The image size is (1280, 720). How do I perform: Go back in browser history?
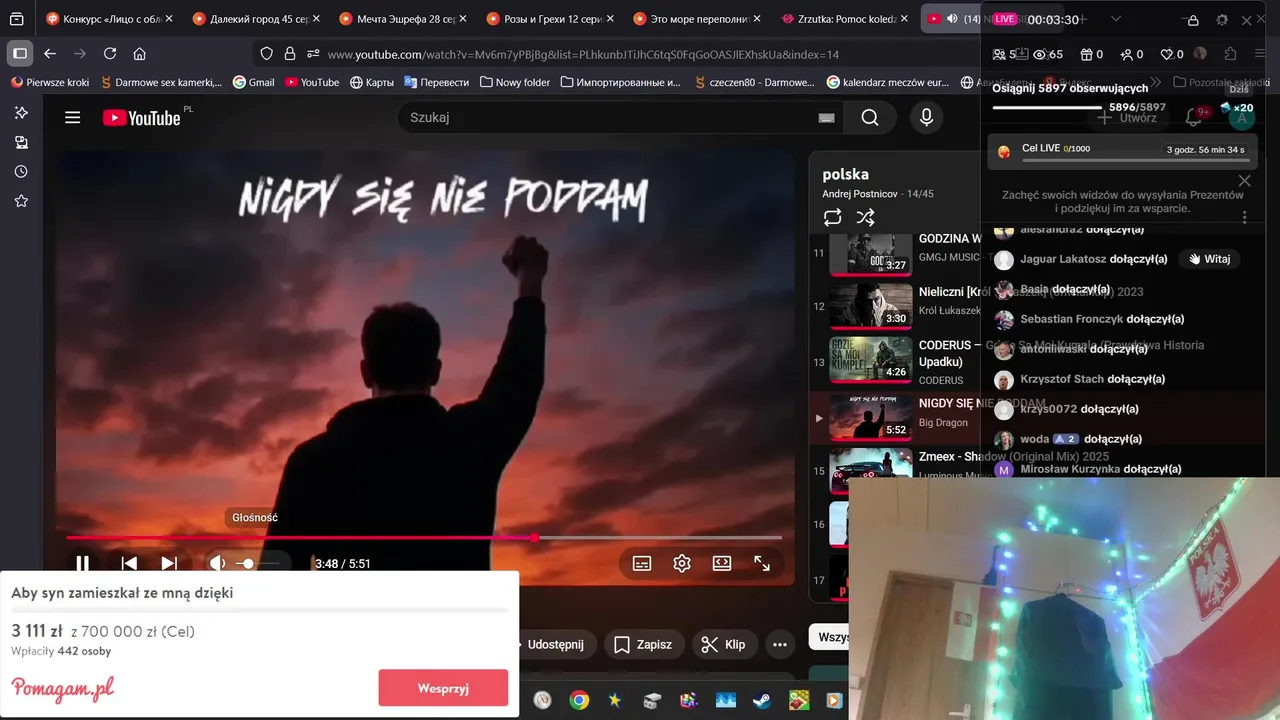coord(50,54)
